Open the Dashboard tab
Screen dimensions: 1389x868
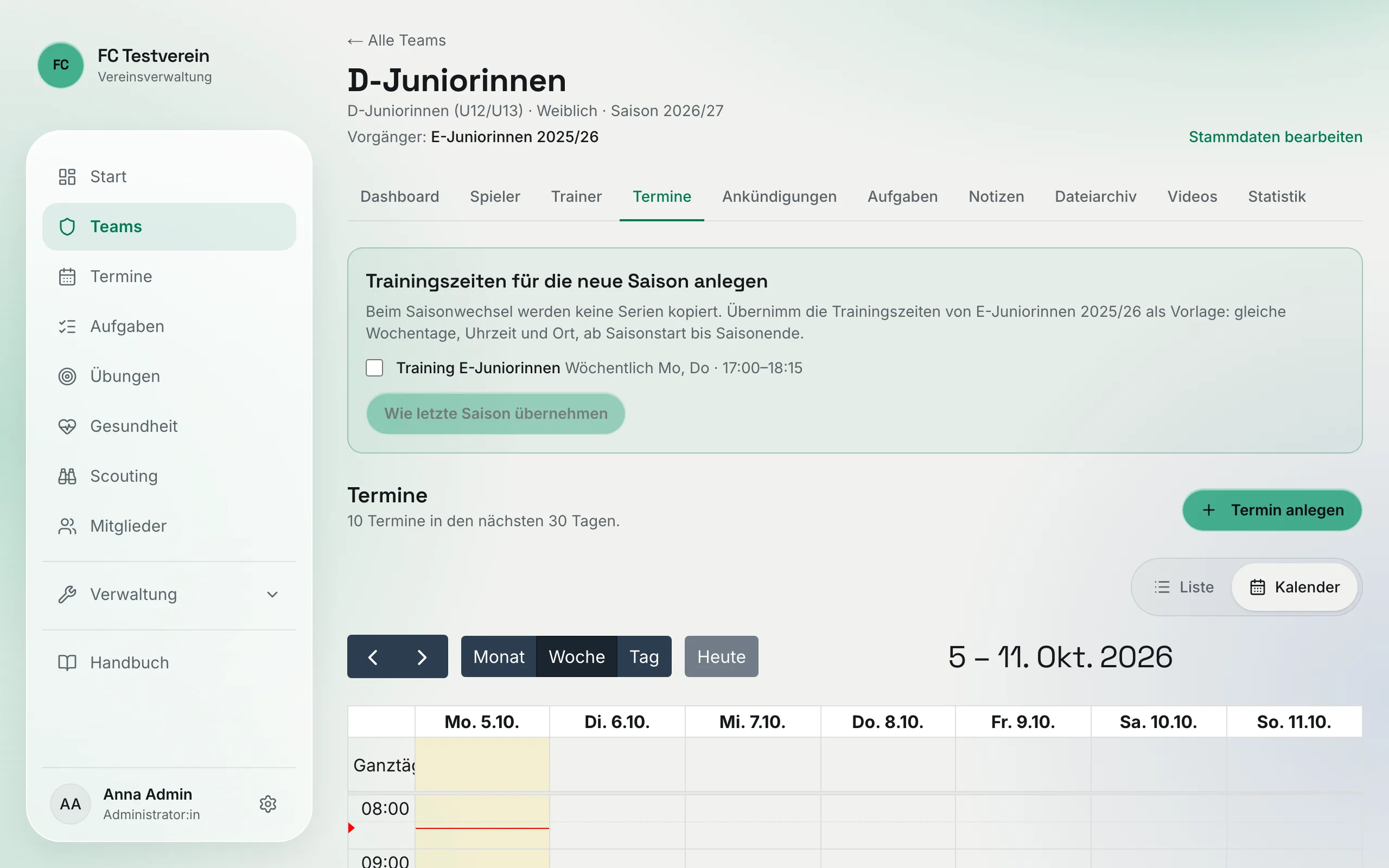pos(399,197)
